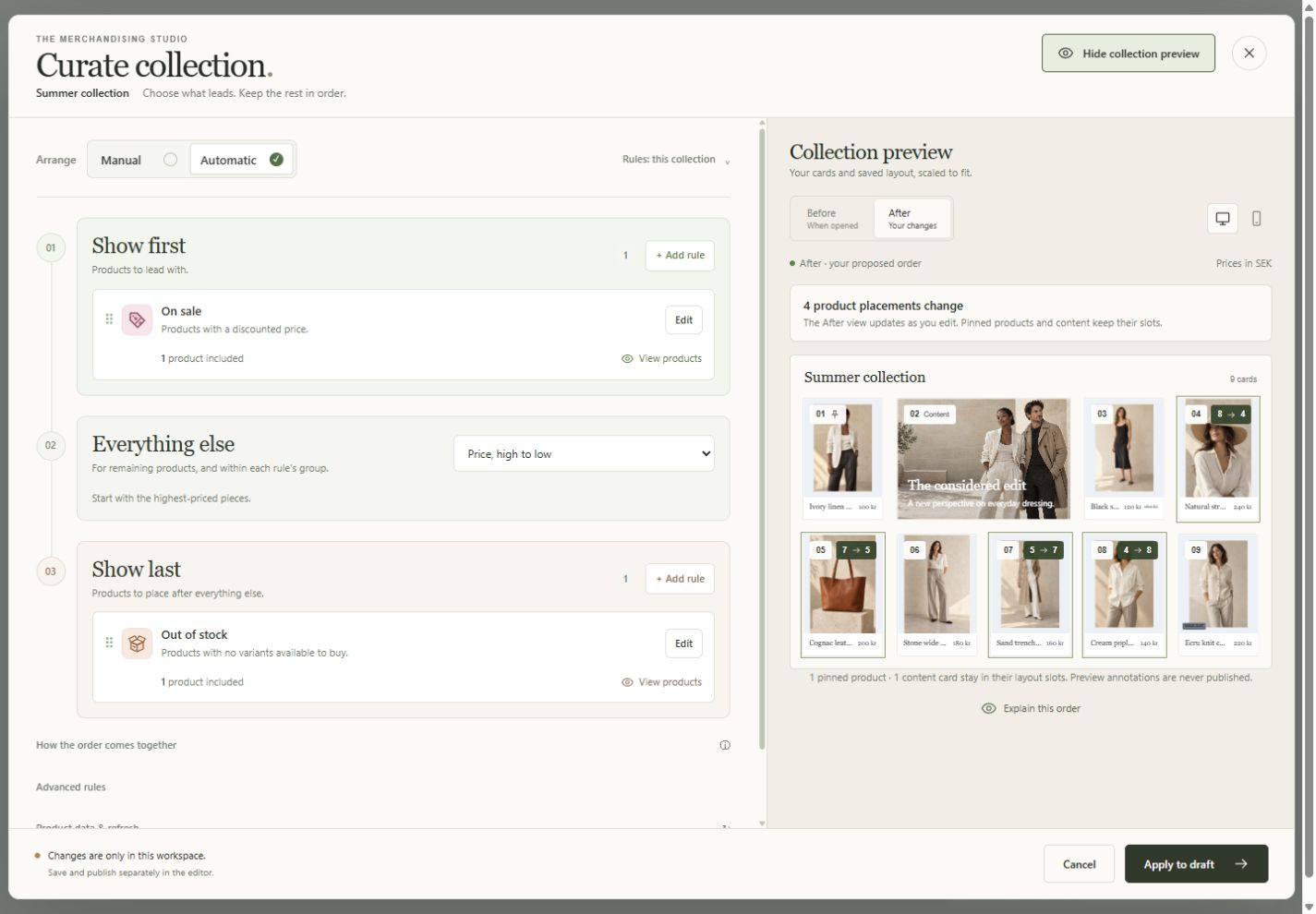
Task: Select the Manual arrange option
Action: coord(139,160)
